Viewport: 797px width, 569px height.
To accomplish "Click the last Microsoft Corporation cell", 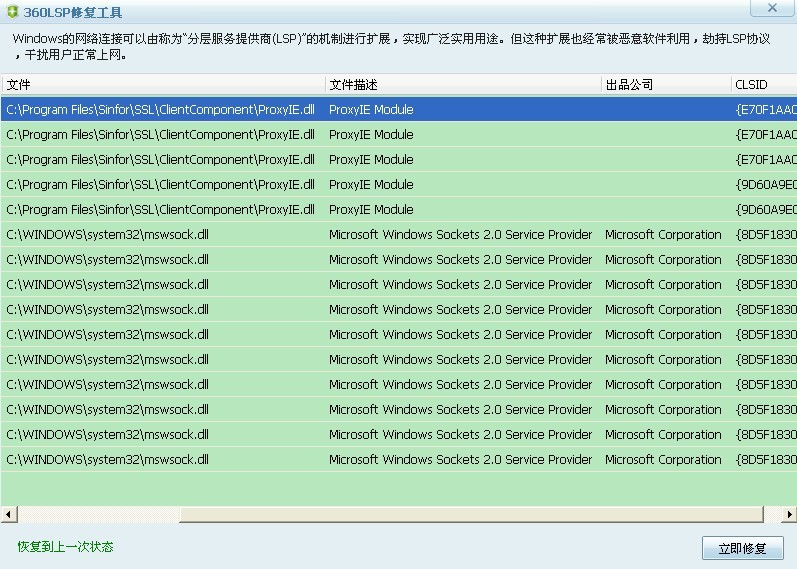I will pos(663,459).
